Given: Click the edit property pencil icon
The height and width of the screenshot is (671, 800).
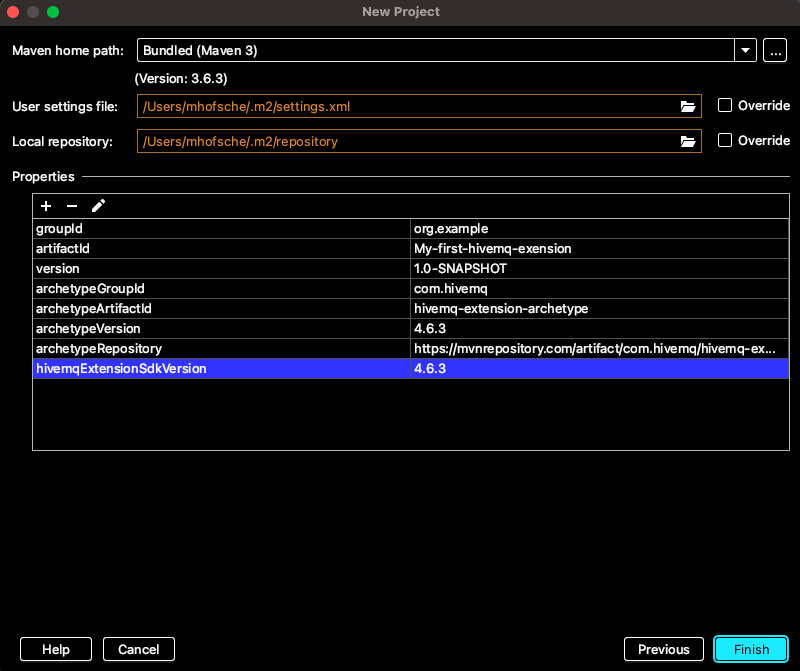Looking at the screenshot, I should point(98,206).
